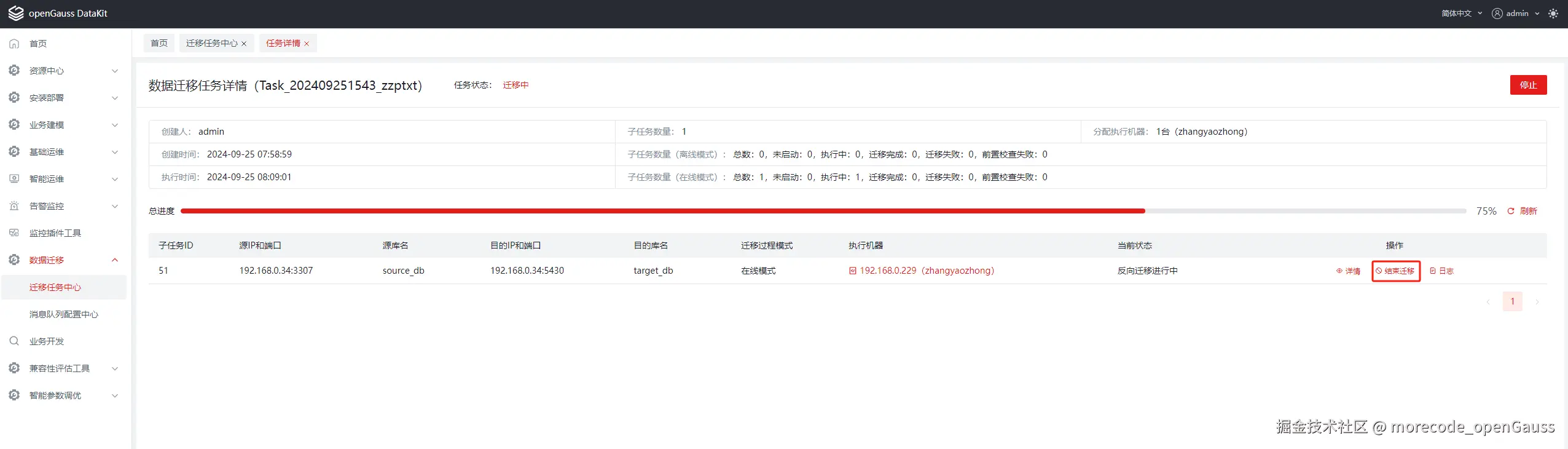The image size is (1568, 449).
Task: Click the 安装部署 gear icon
Action: point(14,98)
